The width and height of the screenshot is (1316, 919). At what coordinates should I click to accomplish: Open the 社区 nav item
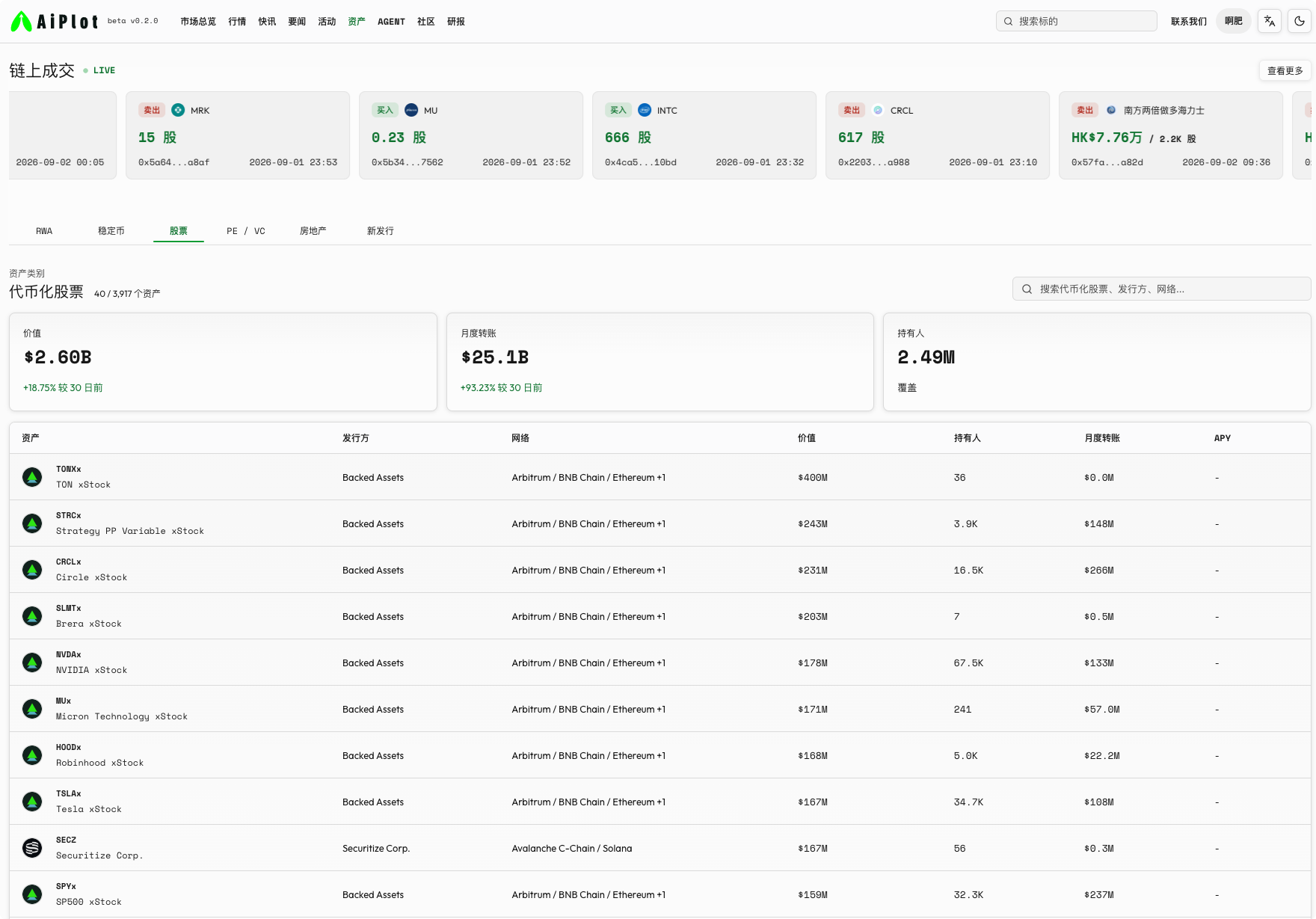click(x=426, y=22)
